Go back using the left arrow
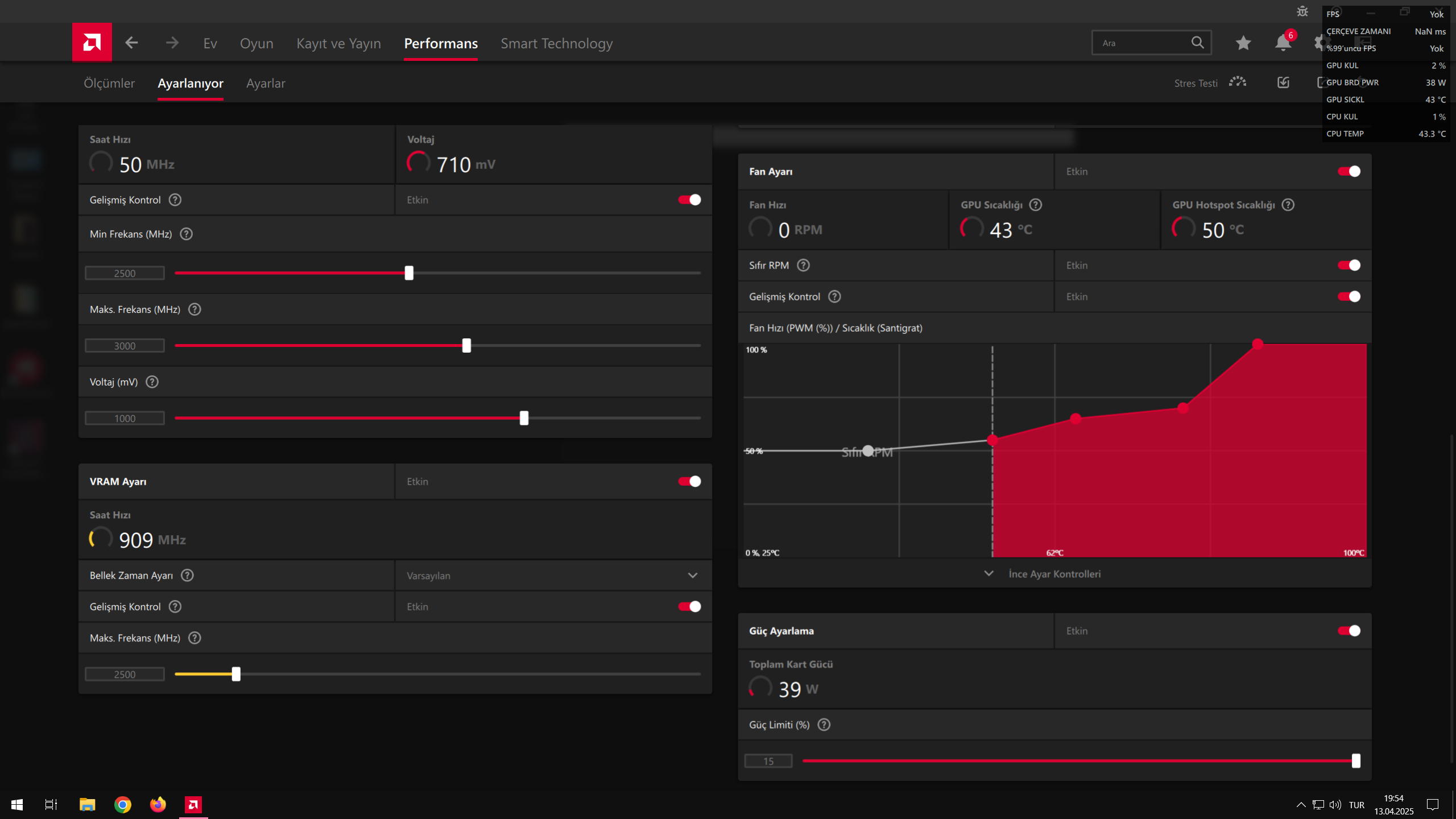 (x=131, y=43)
